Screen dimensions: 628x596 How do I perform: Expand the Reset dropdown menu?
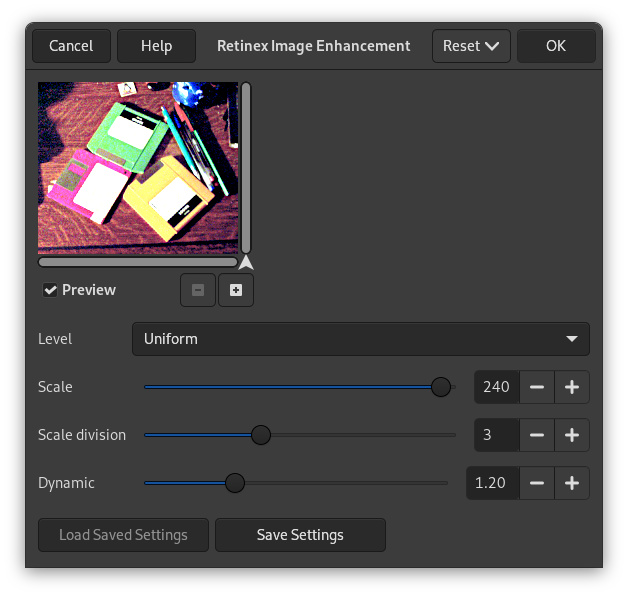point(471,46)
